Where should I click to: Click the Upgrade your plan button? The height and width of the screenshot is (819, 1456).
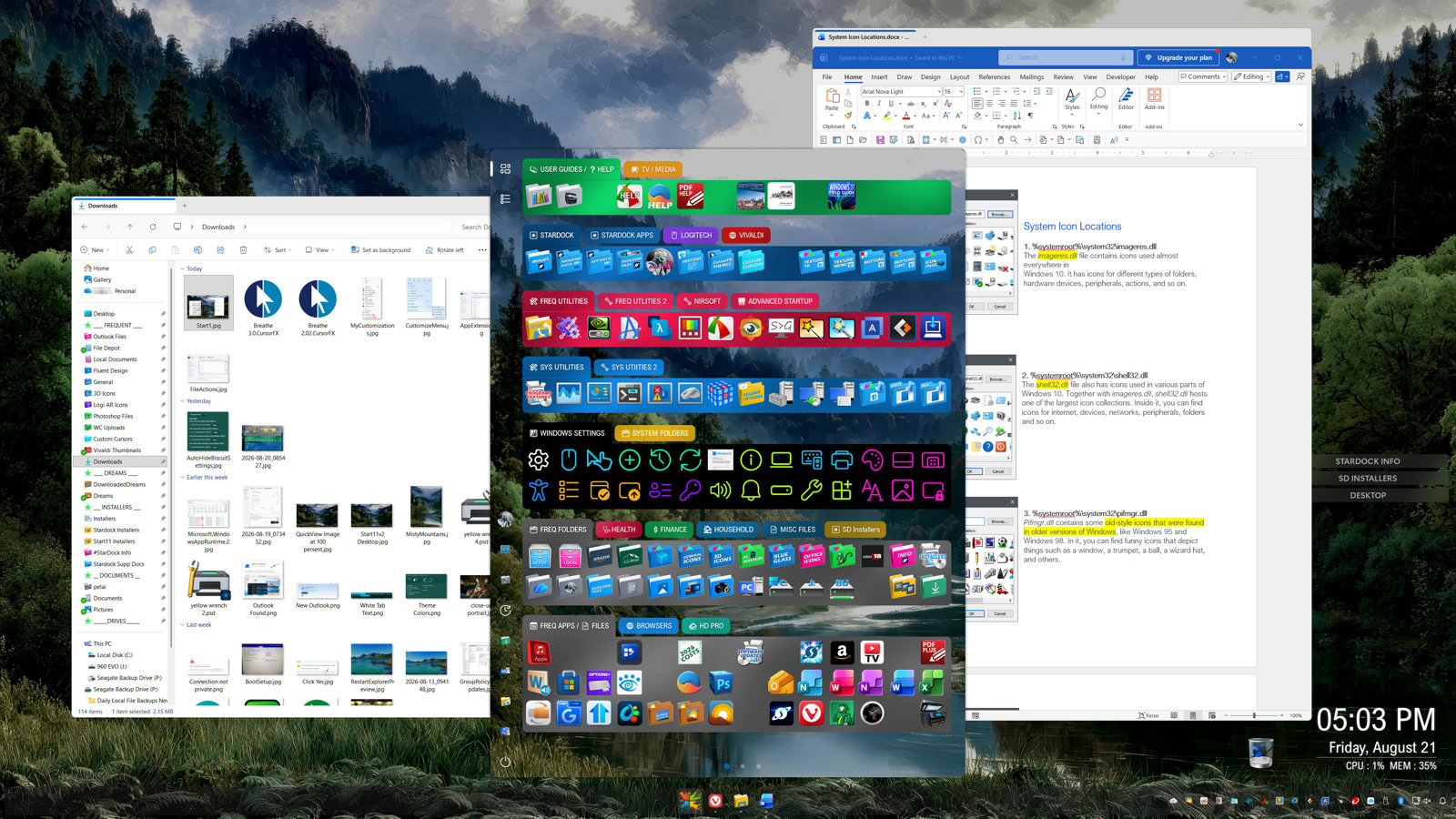tap(1178, 57)
